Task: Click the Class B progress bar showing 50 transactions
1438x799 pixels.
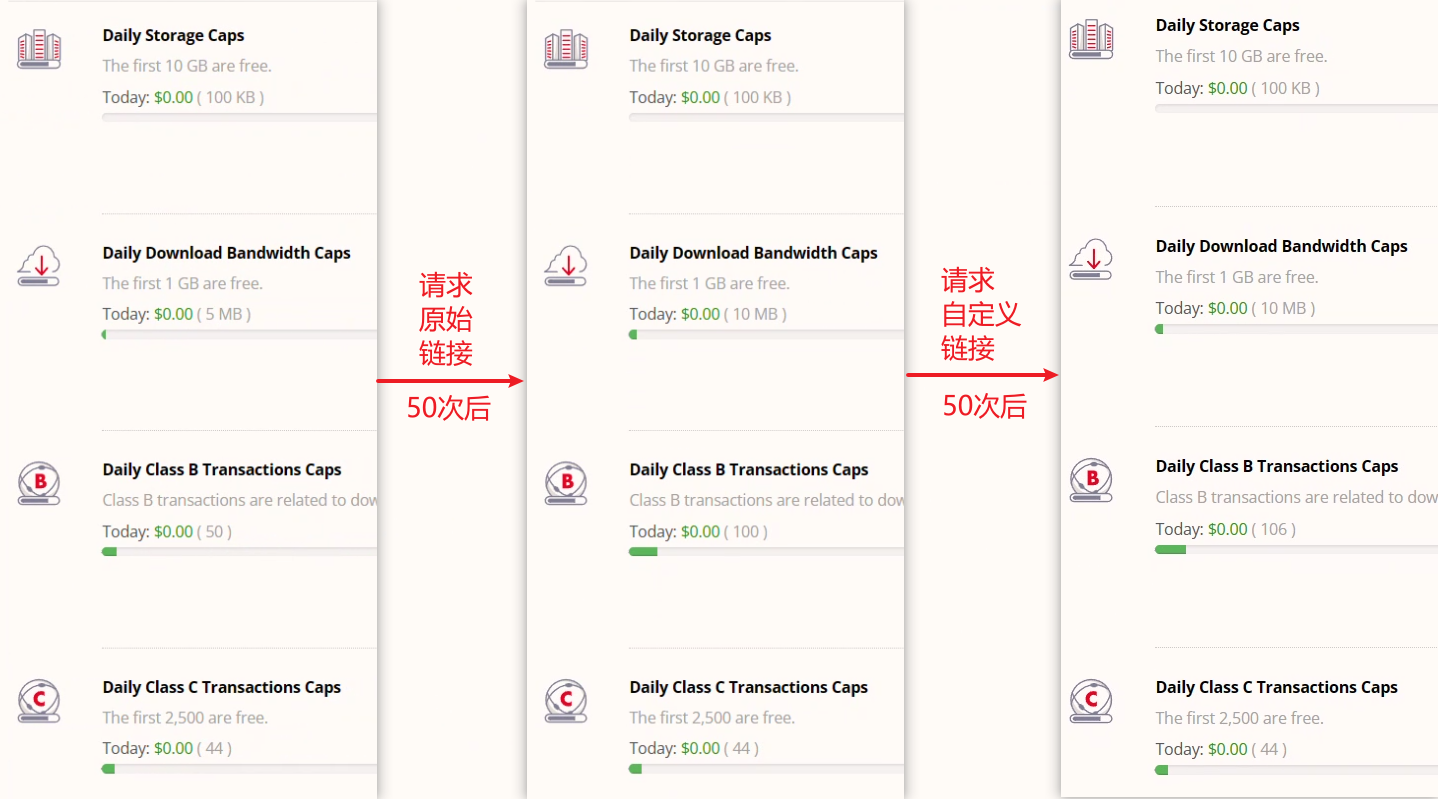Action: [239, 551]
